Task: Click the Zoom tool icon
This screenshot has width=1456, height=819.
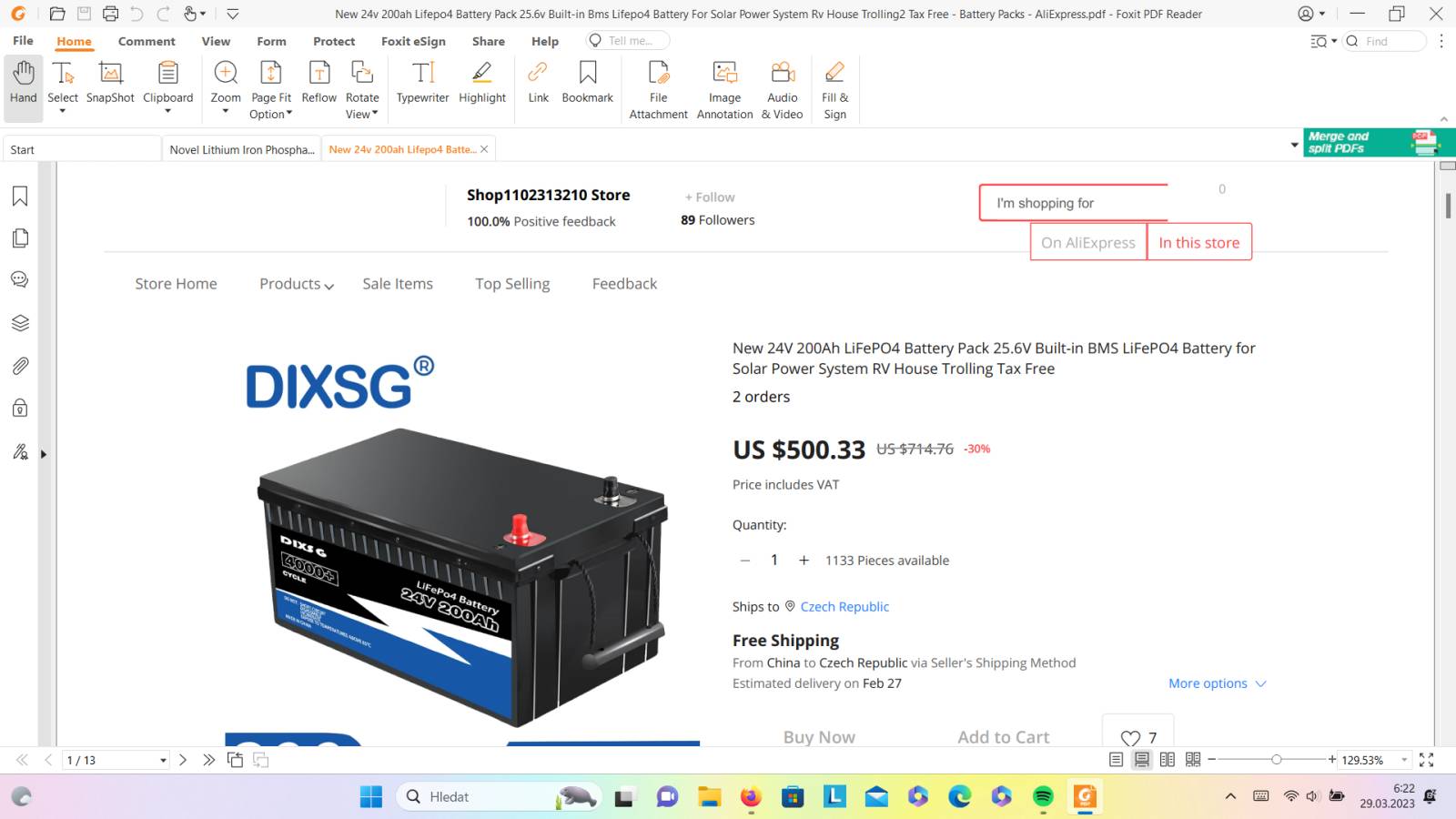Action: coord(226,73)
